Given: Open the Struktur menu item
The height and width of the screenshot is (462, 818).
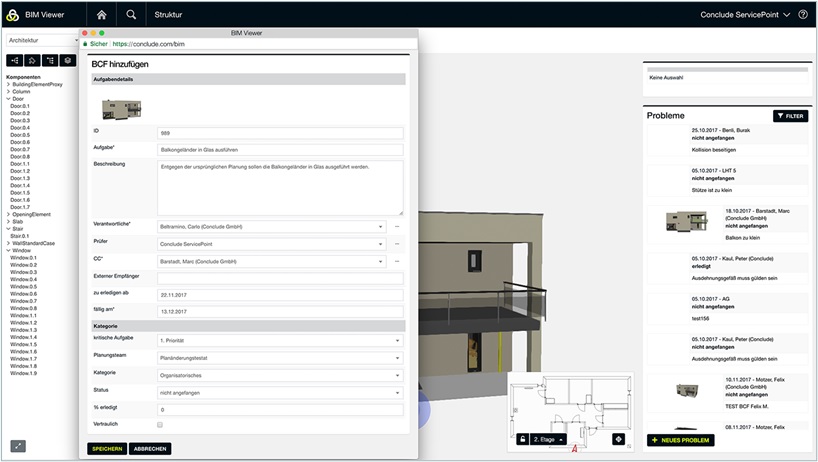Looking at the screenshot, I should click(x=168, y=15).
